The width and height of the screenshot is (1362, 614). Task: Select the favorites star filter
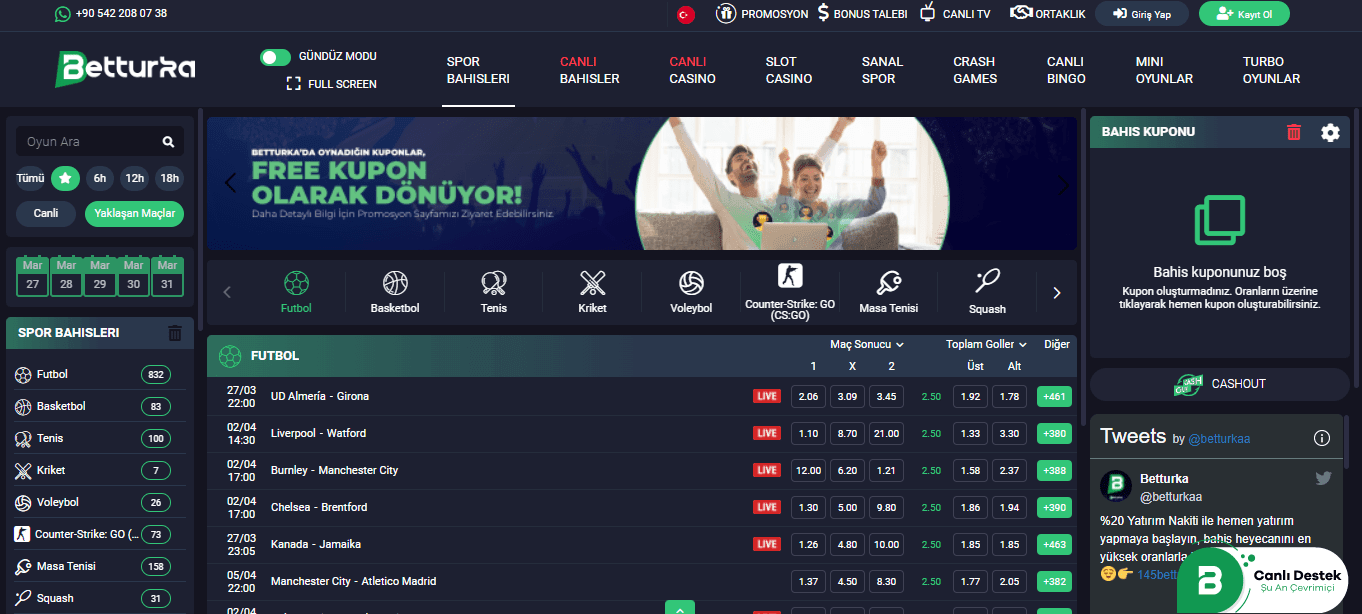pos(66,179)
